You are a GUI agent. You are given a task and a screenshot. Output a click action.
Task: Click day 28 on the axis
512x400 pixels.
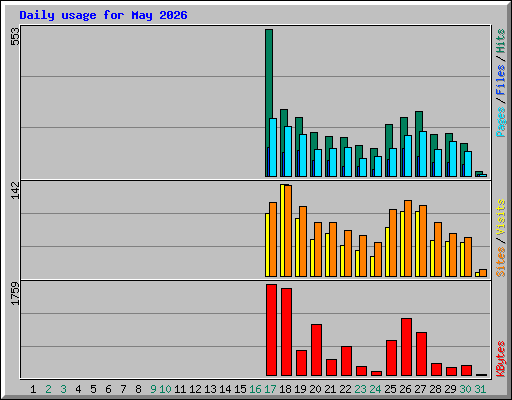coord(435,389)
